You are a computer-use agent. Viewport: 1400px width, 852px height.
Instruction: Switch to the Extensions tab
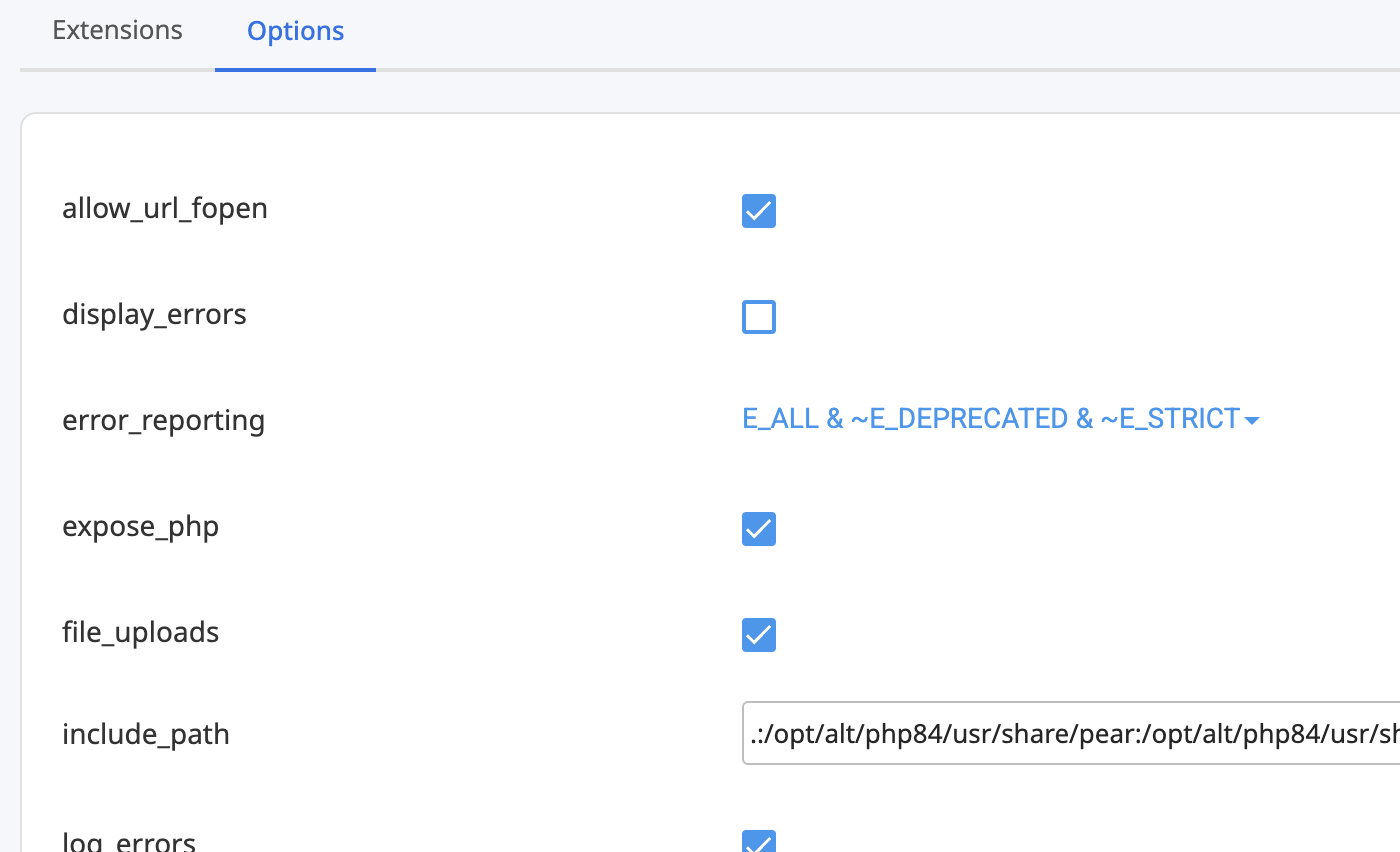coord(117,30)
